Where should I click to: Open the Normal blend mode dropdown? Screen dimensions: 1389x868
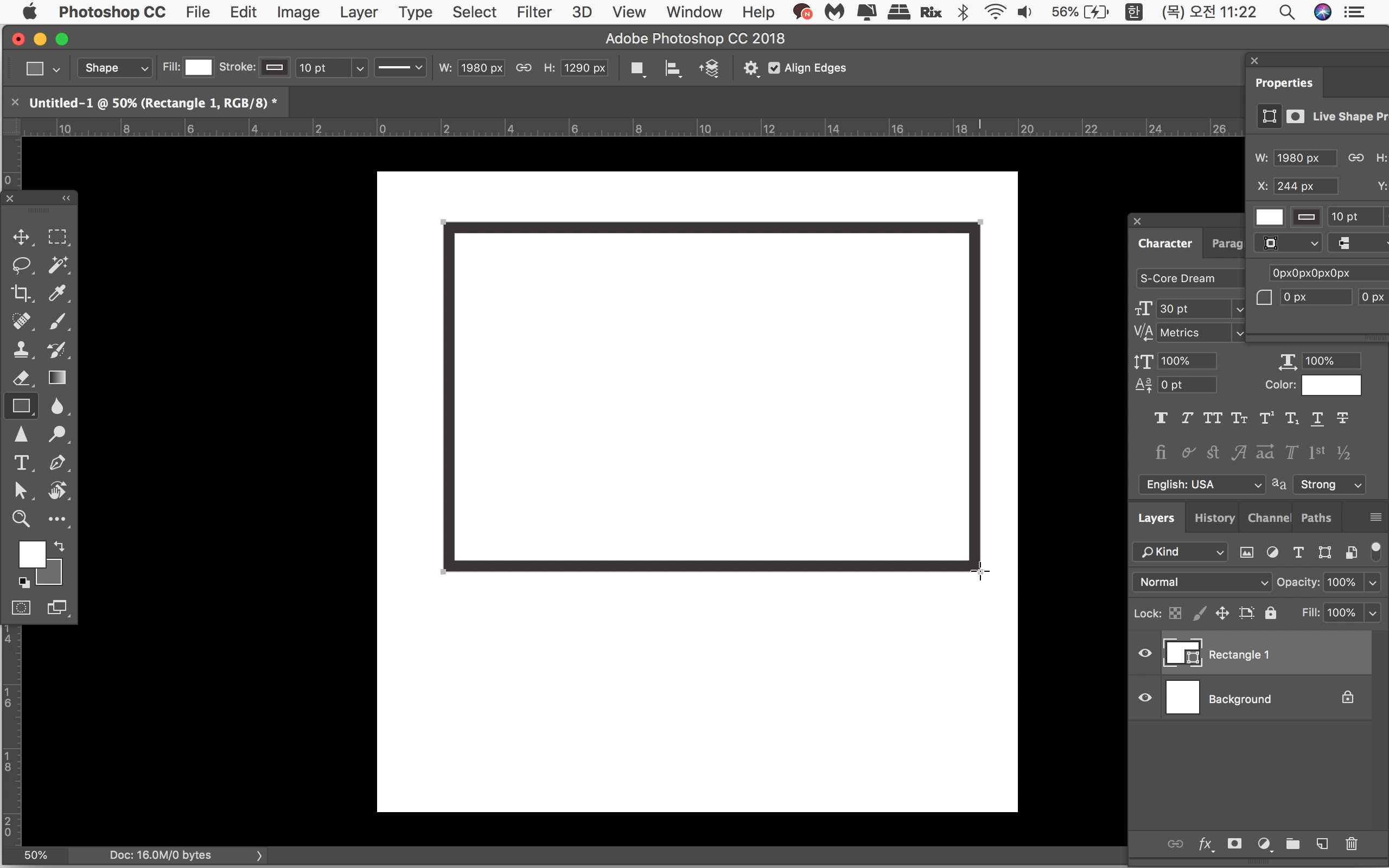point(1202,582)
